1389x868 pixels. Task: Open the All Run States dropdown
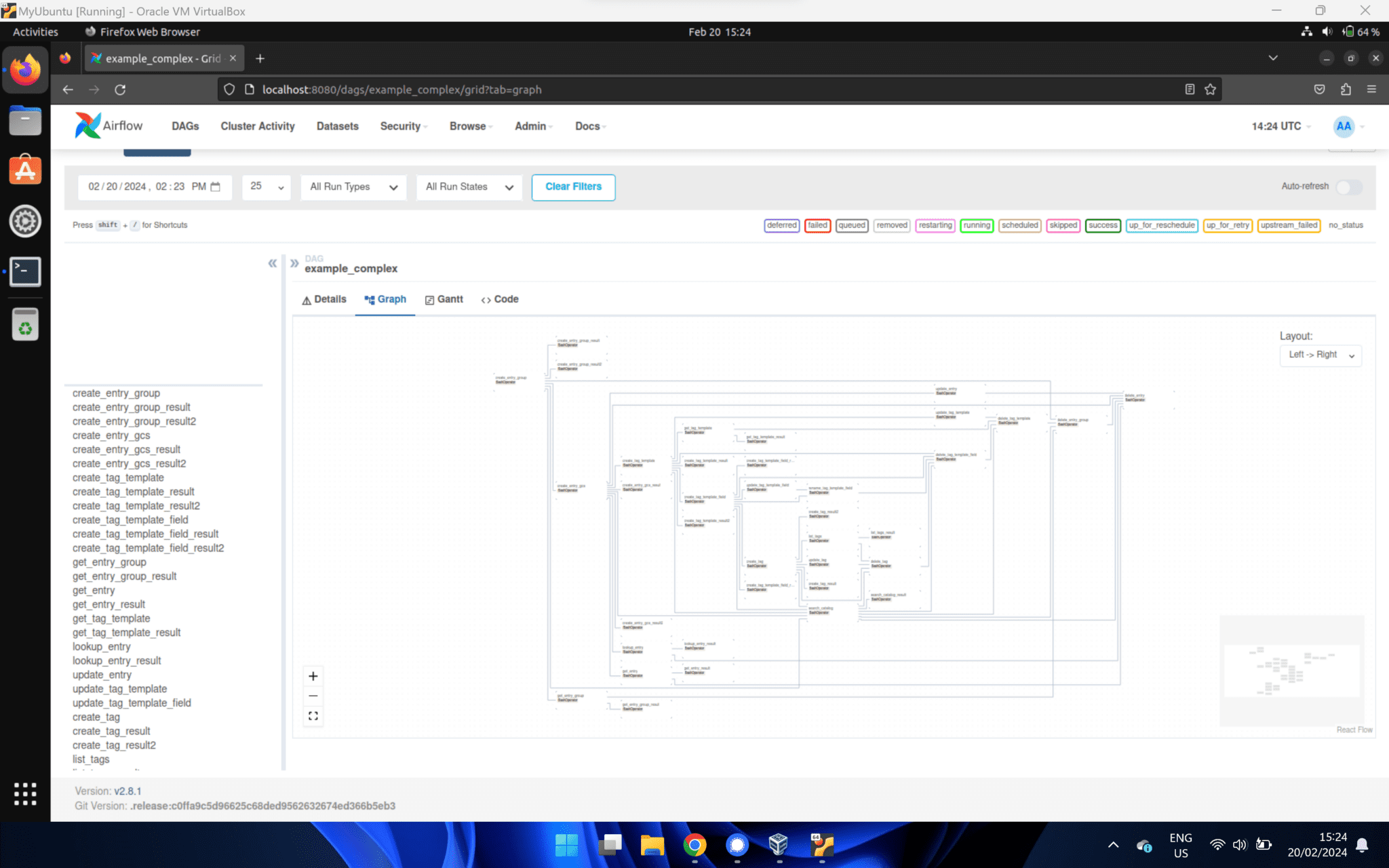click(x=469, y=187)
